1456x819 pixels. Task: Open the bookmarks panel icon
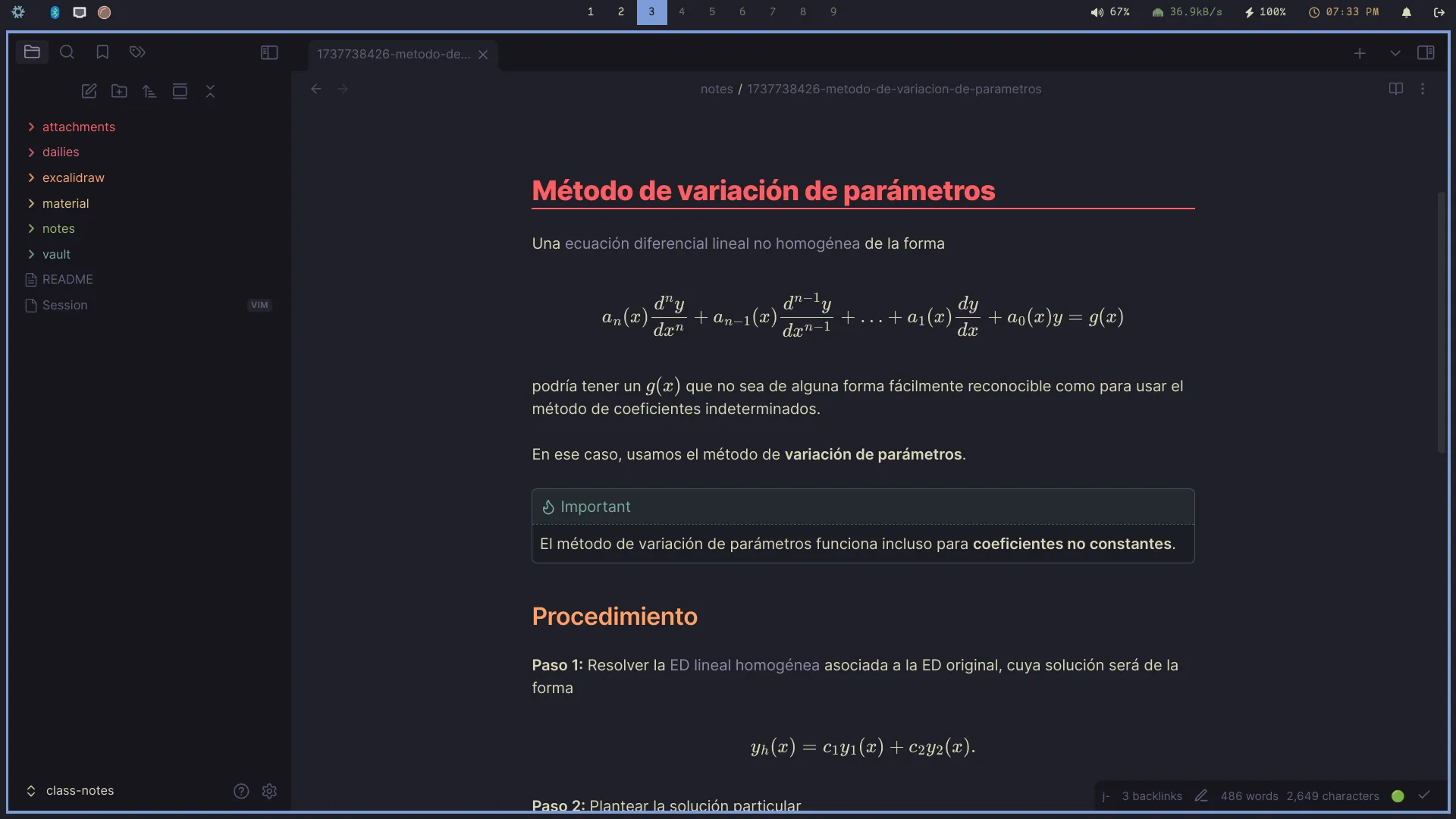click(102, 52)
